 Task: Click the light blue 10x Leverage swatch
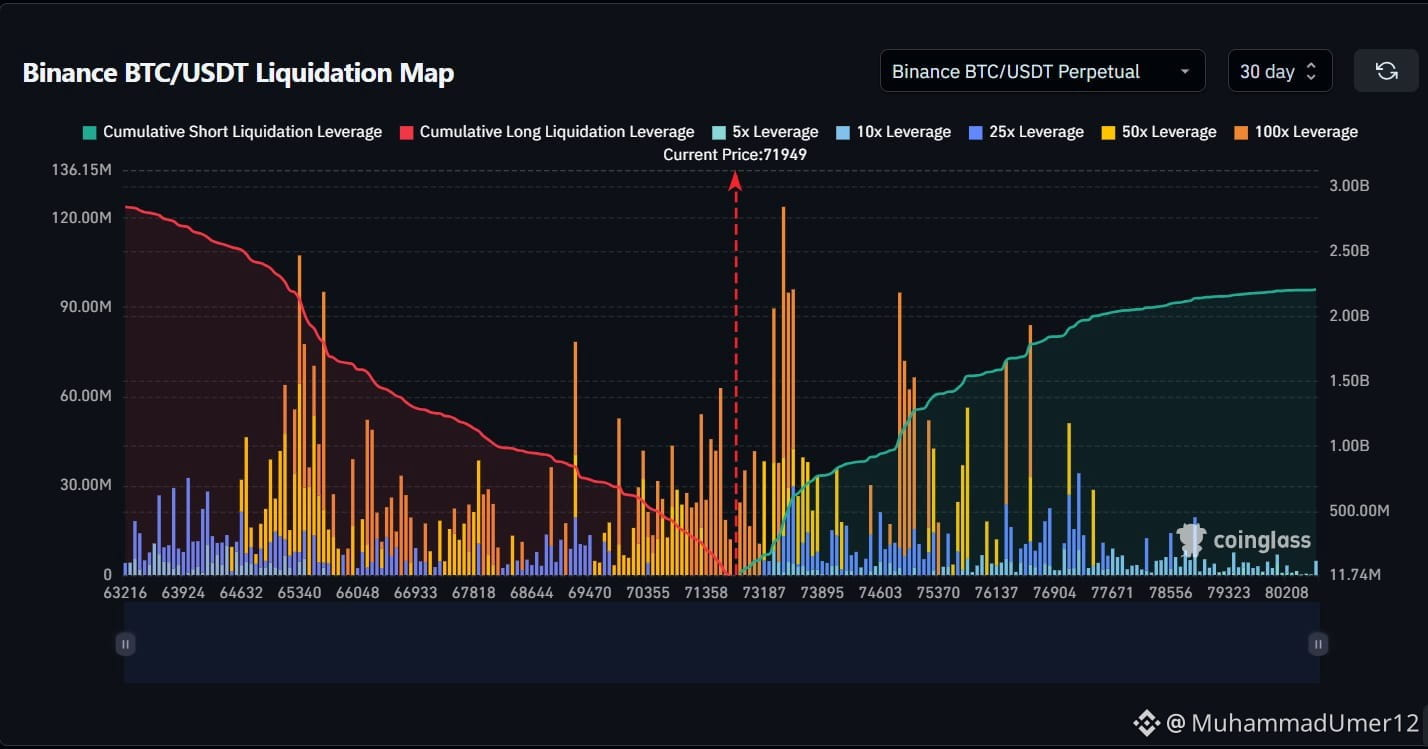point(842,132)
